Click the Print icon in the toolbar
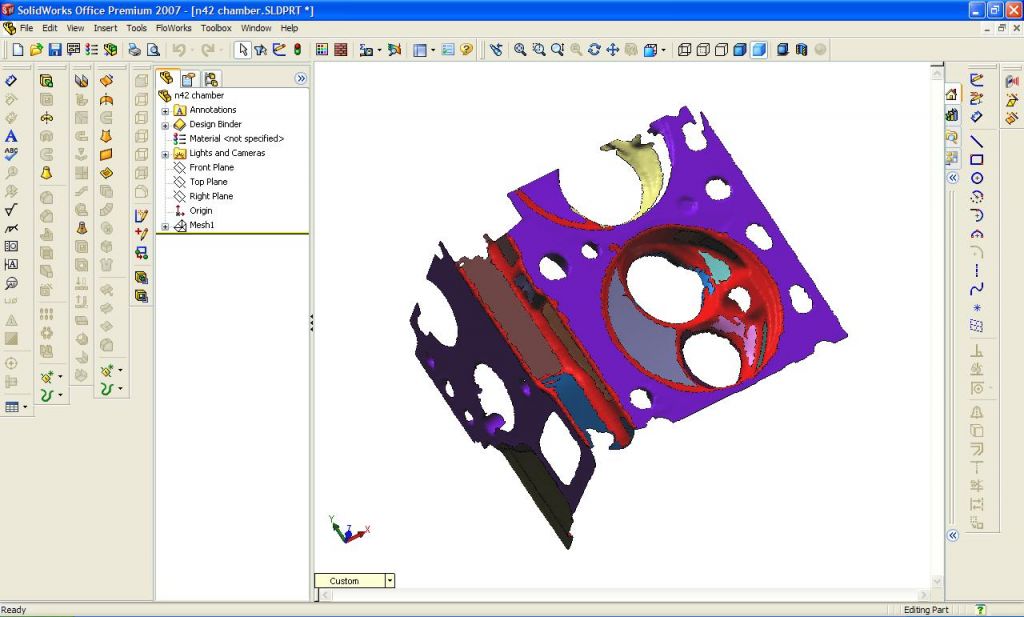The width and height of the screenshot is (1024, 617). coord(134,49)
